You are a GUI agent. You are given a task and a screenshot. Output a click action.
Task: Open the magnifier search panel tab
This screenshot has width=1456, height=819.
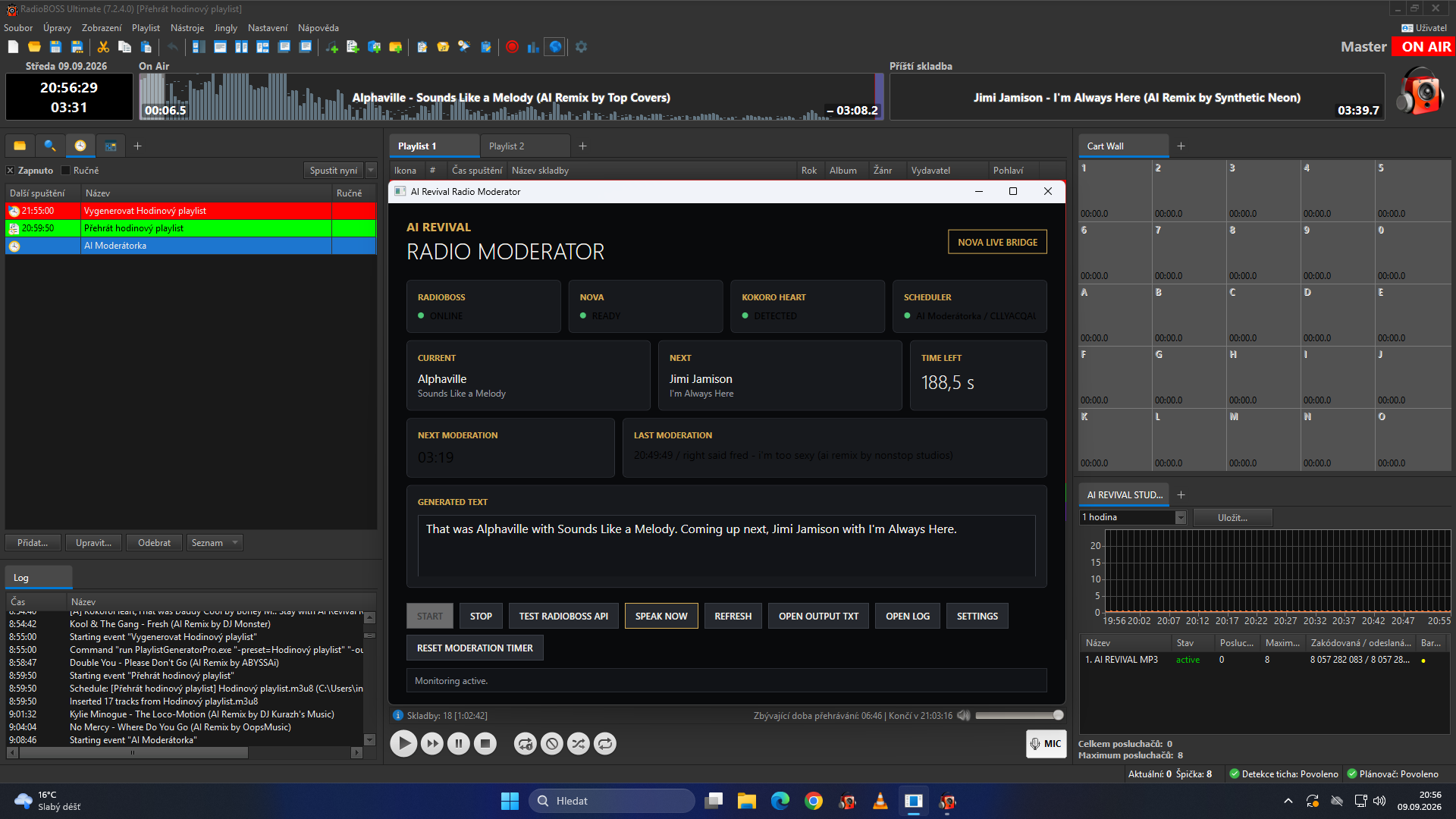[x=50, y=146]
